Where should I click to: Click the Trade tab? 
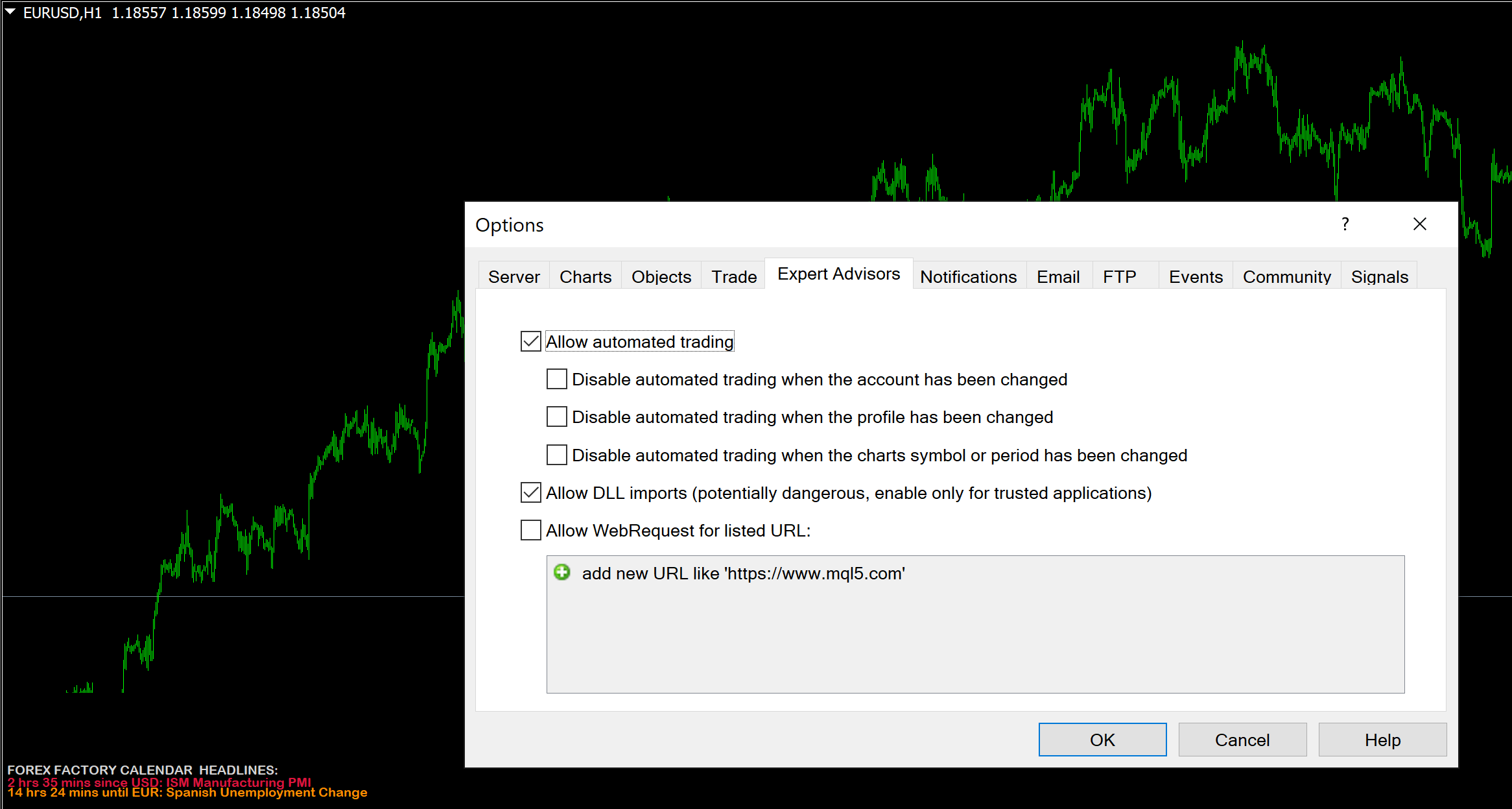733,276
